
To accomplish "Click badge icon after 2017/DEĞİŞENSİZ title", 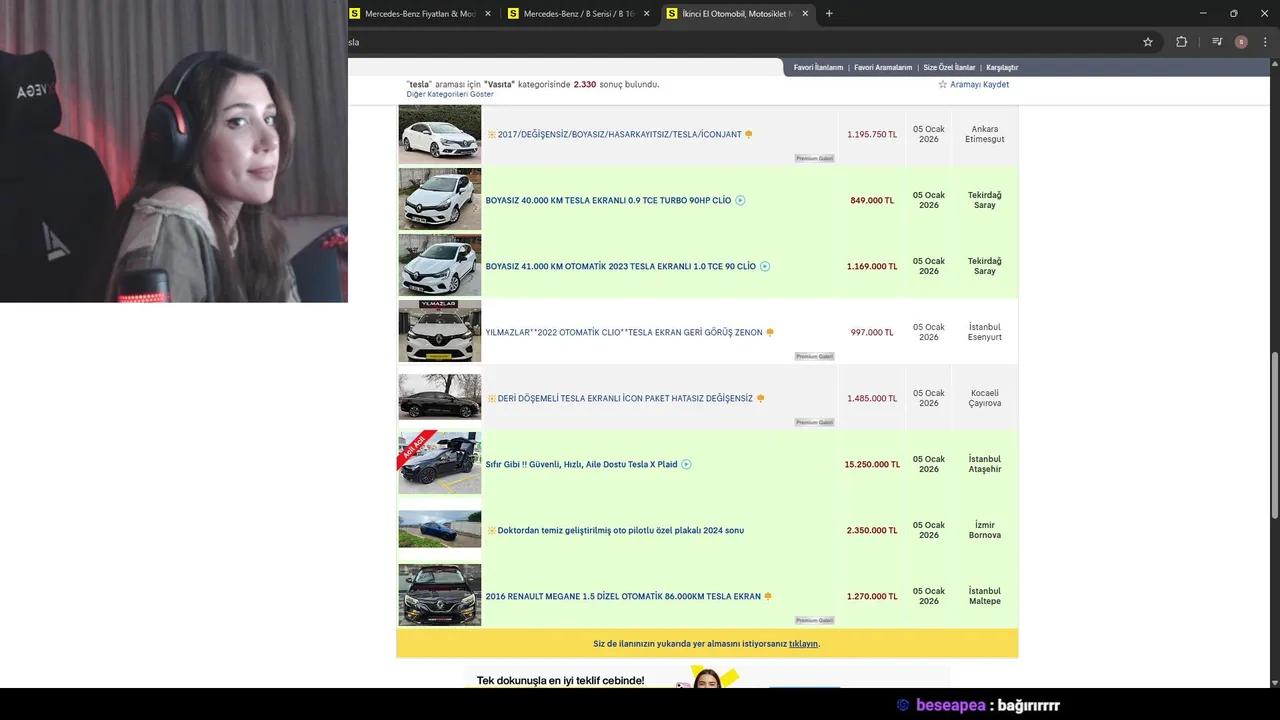I will point(748,134).
